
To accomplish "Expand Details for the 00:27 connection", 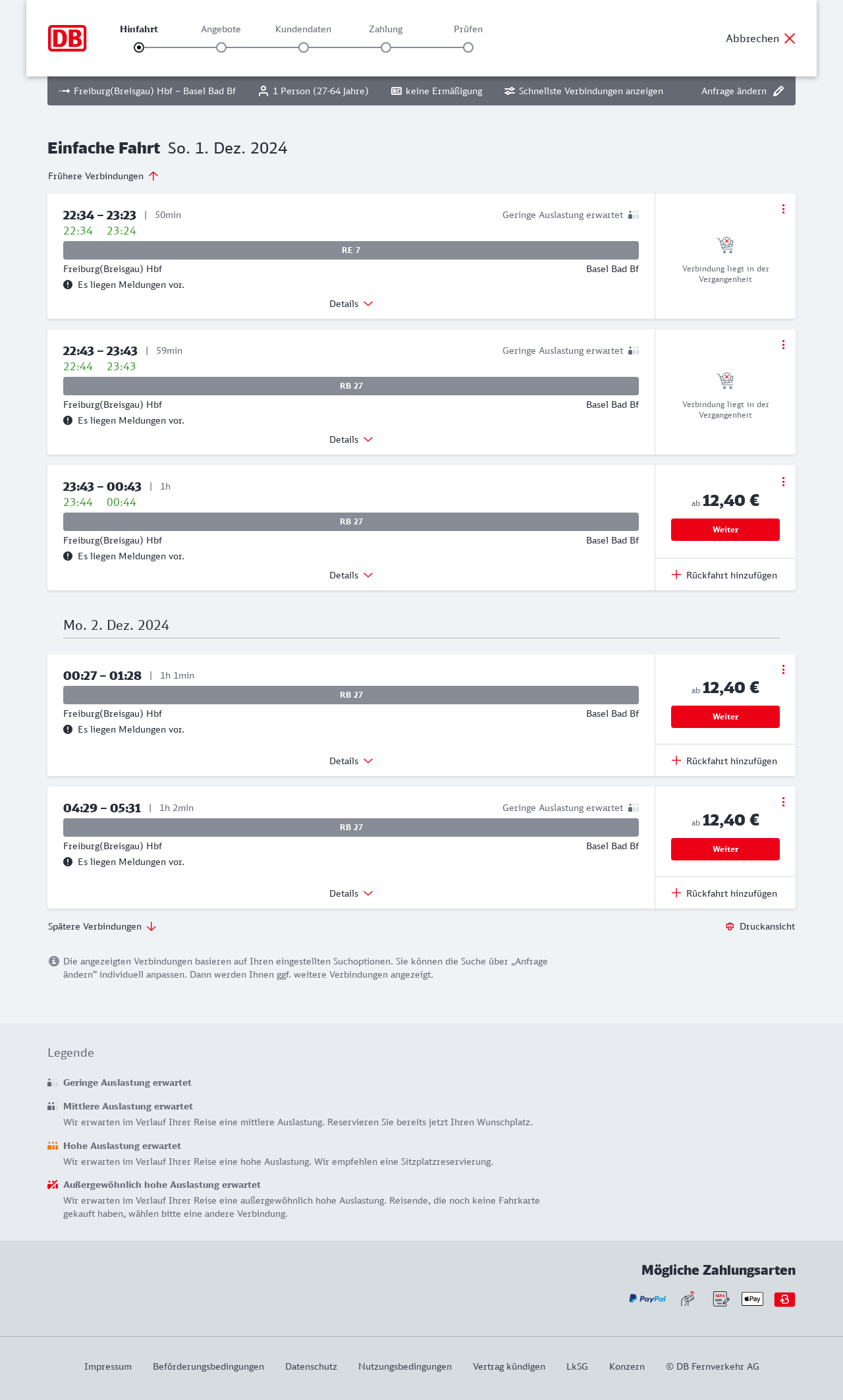I will pos(351,761).
